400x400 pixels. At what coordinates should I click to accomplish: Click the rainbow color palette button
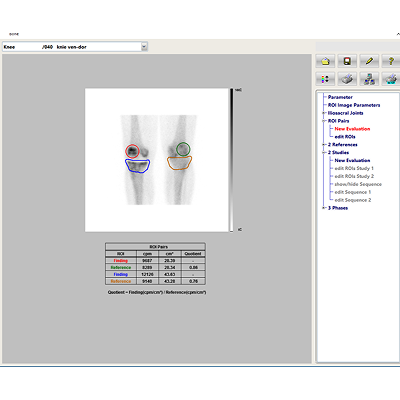tap(325, 79)
